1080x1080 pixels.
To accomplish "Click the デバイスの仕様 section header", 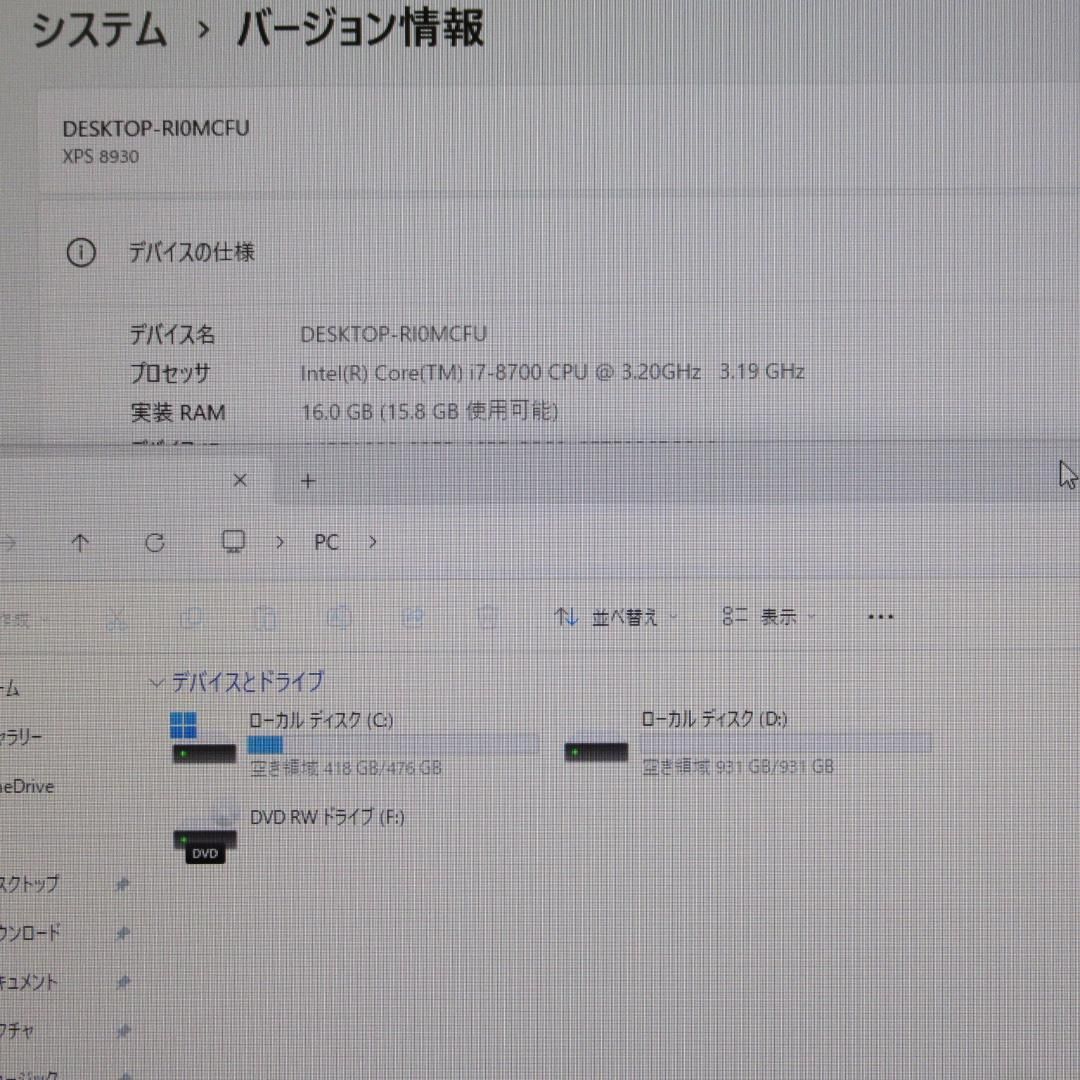I will [190, 253].
